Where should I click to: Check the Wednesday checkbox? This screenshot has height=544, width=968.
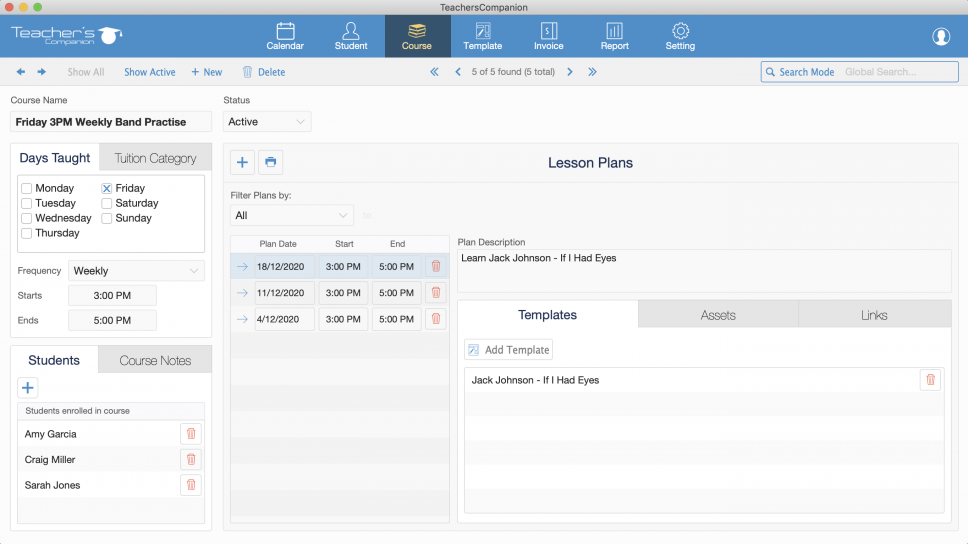point(27,218)
